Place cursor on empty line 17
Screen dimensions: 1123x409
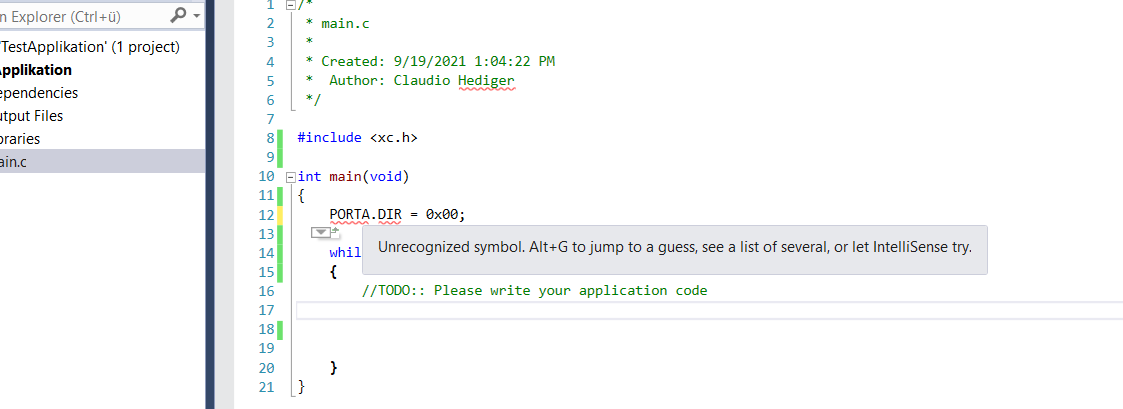709,310
